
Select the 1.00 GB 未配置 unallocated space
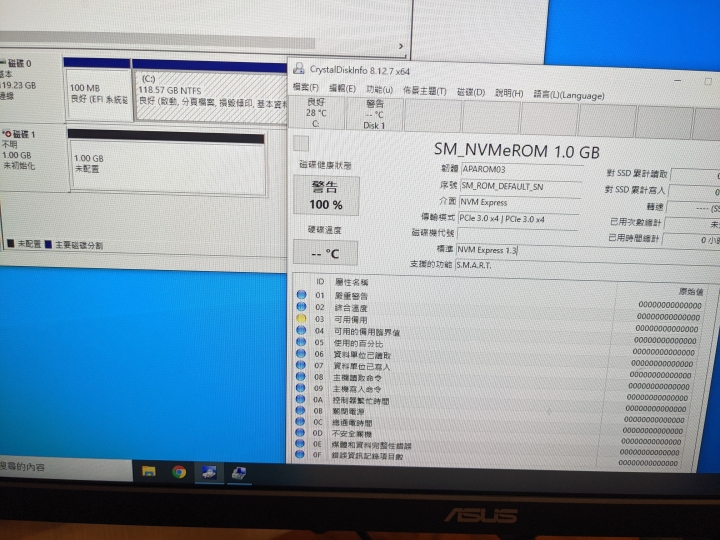[168, 168]
